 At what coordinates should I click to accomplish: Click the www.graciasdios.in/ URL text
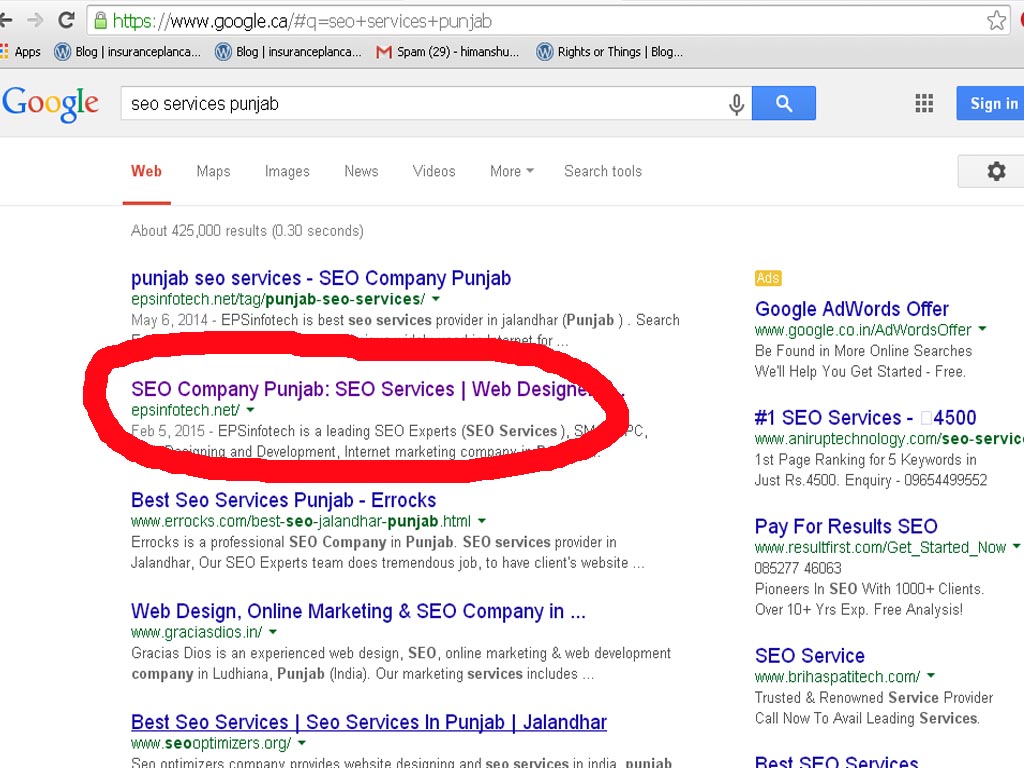click(197, 632)
